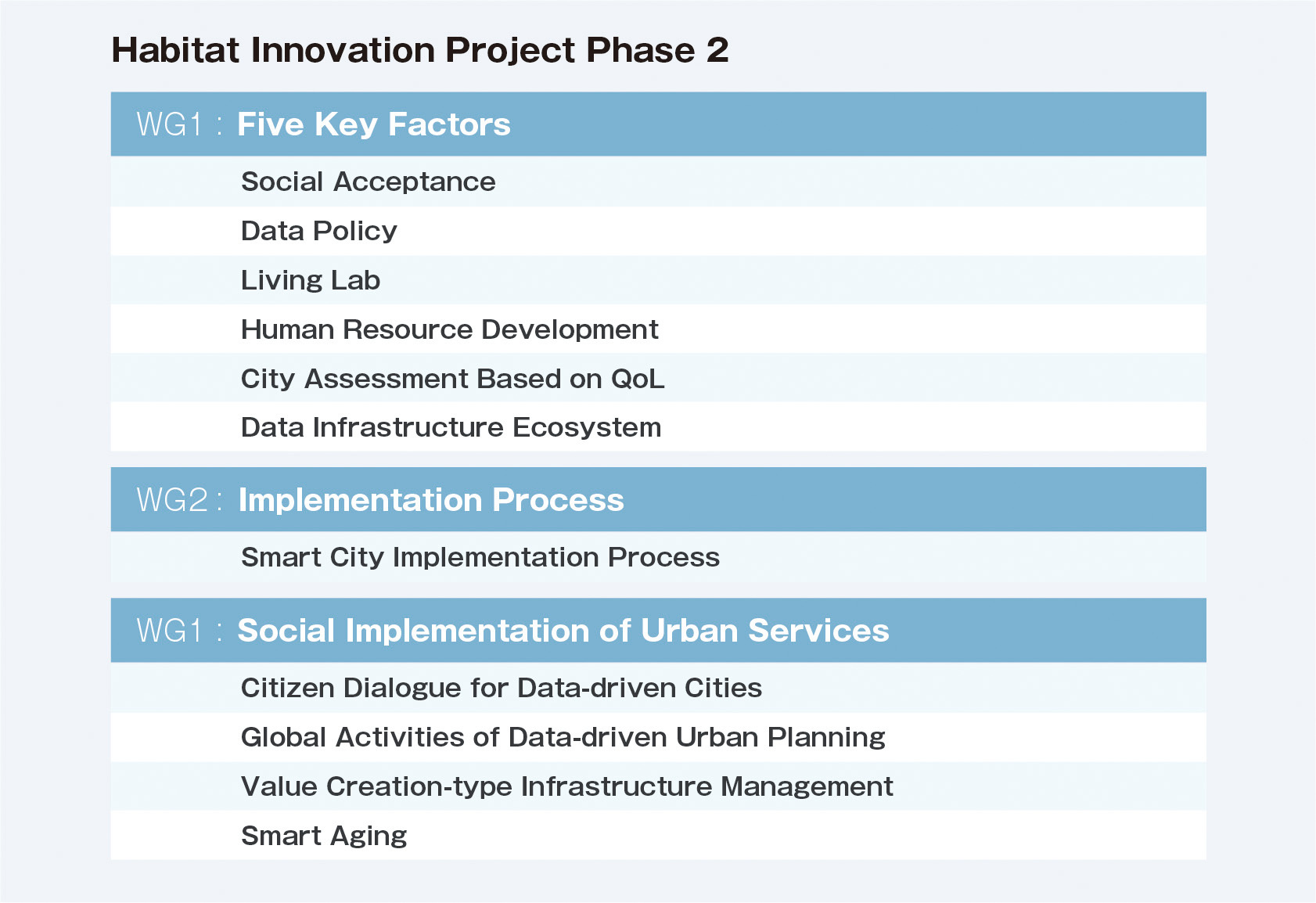The width and height of the screenshot is (1316, 903).
Task: Click Human Resource Development row
Action: click(658, 329)
